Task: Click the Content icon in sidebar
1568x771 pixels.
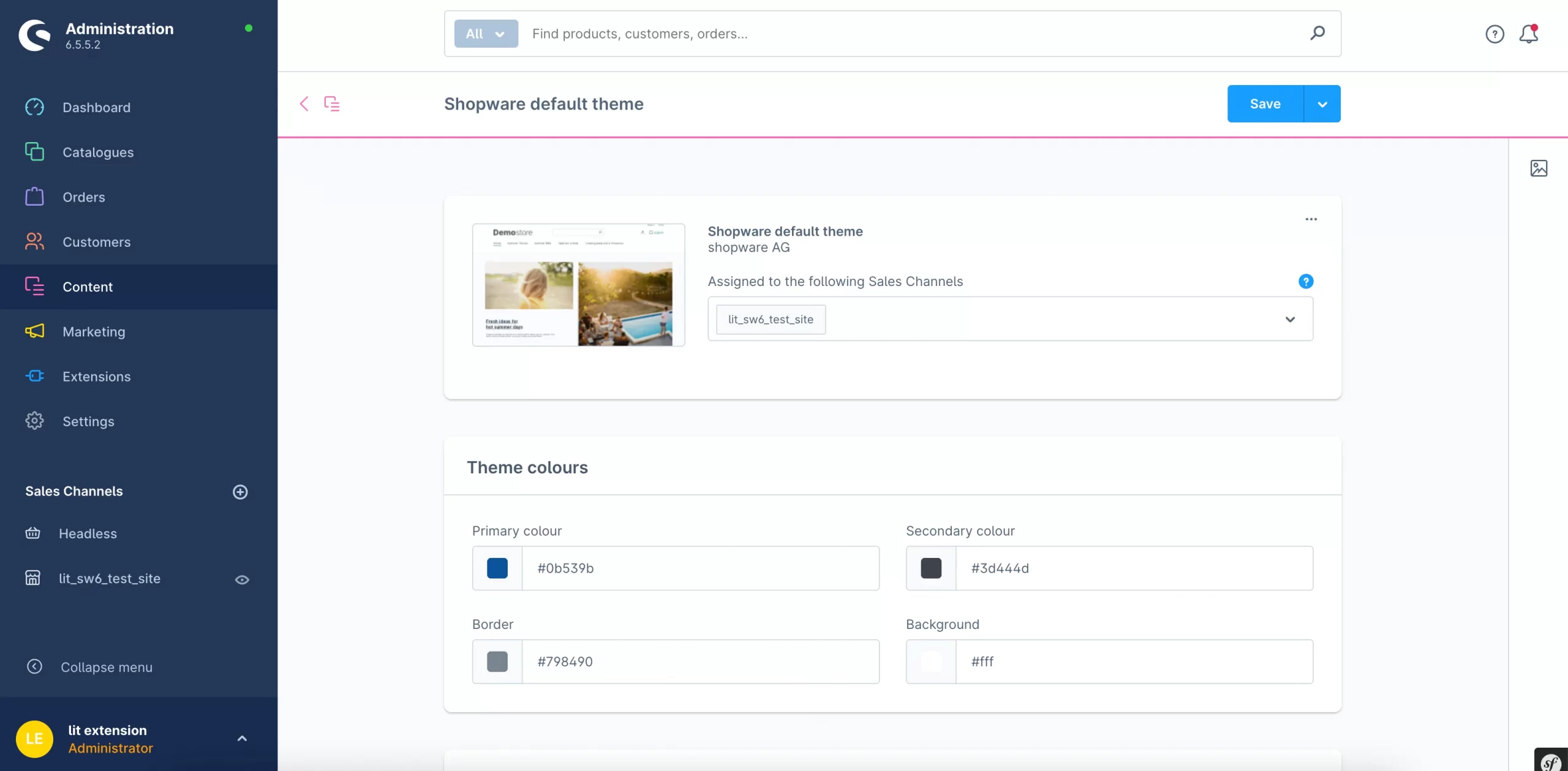Action: [x=34, y=287]
